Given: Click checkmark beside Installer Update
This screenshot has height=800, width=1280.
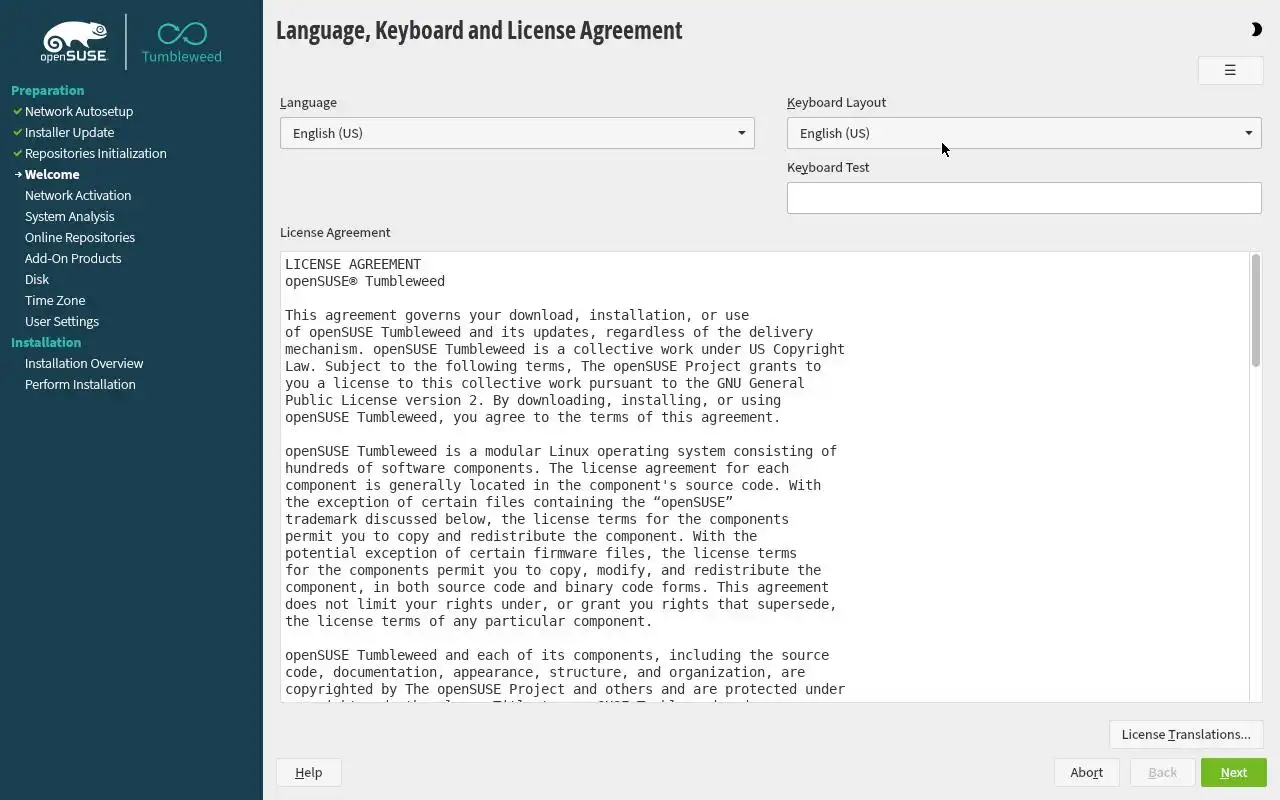Looking at the screenshot, I should point(17,132).
